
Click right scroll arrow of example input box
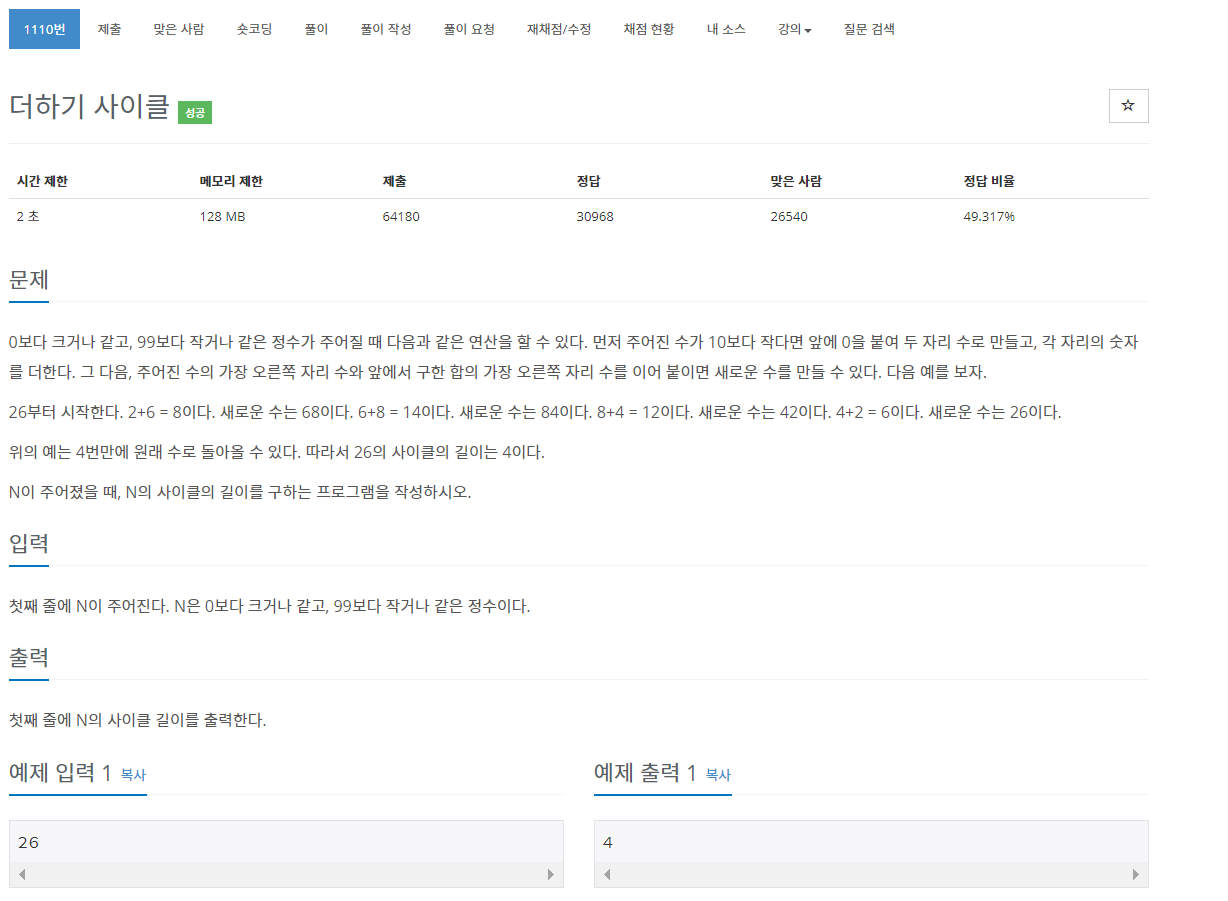pyautogui.click(x=550, y=874)
